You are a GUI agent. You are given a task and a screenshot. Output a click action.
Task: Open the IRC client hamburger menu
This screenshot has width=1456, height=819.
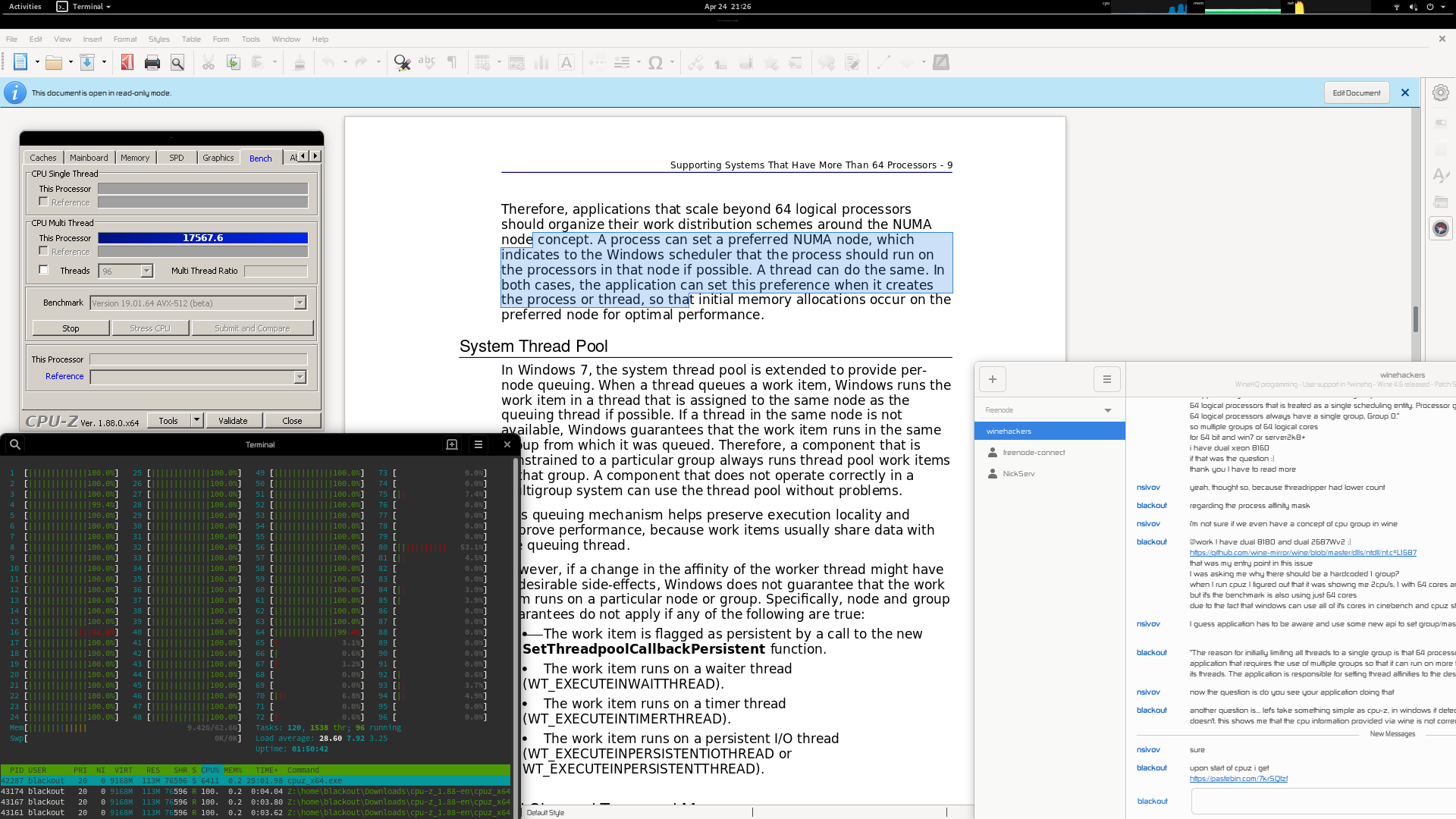1107,379
